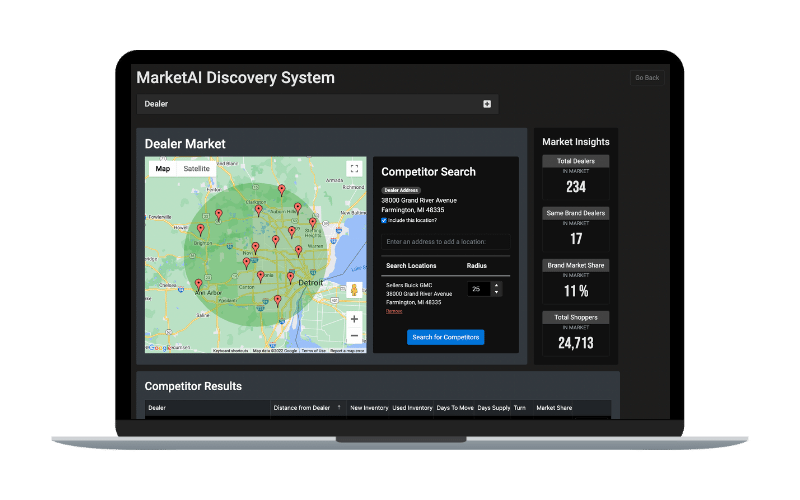Image resolution: width=800 pixels, height=500 pixels.
Task: Click Report a map error link
Action: tap(347, 351)
